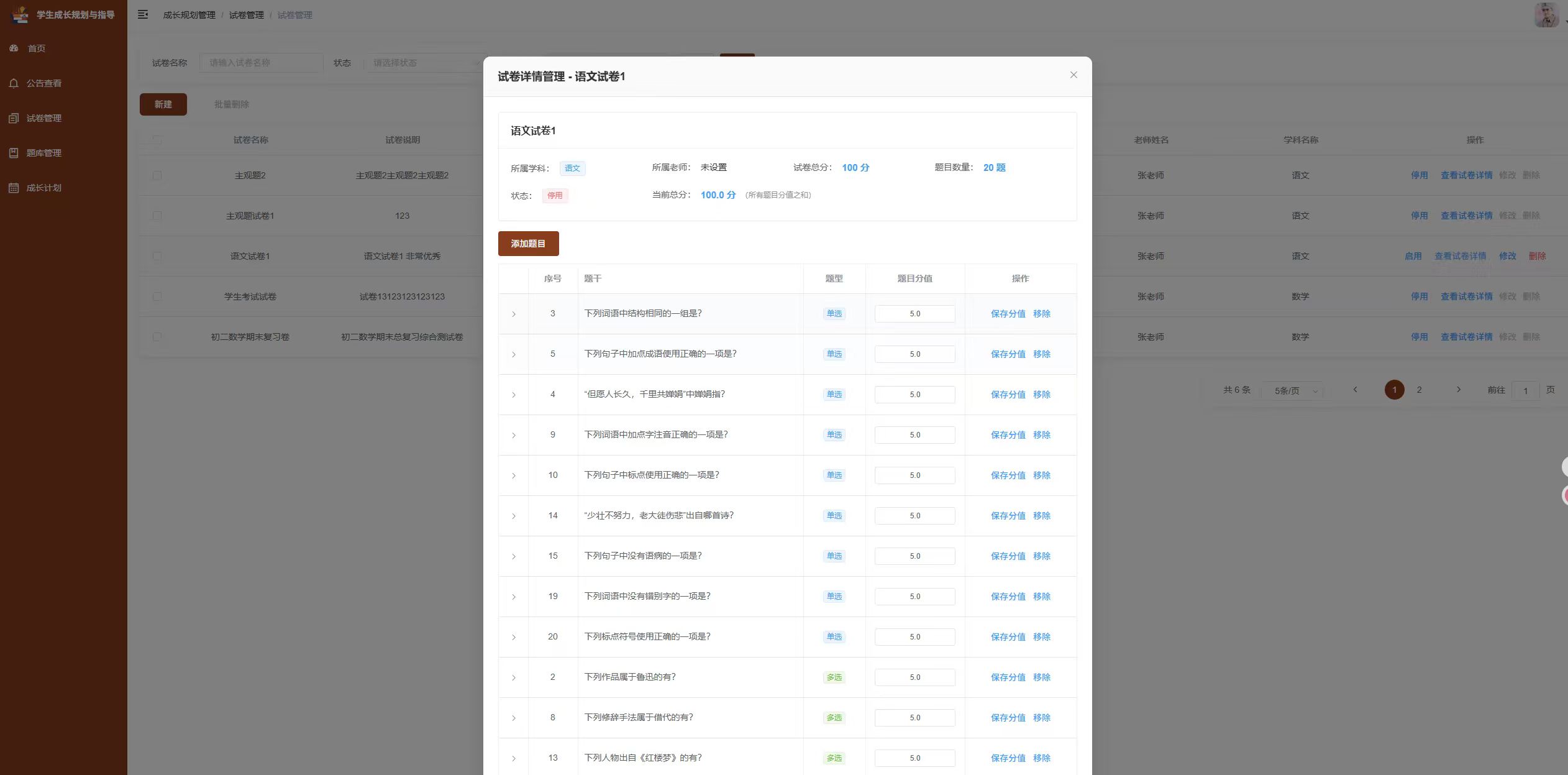Expand the row for question 5
The image size is (1568, 775).
(x=514, y=354)
